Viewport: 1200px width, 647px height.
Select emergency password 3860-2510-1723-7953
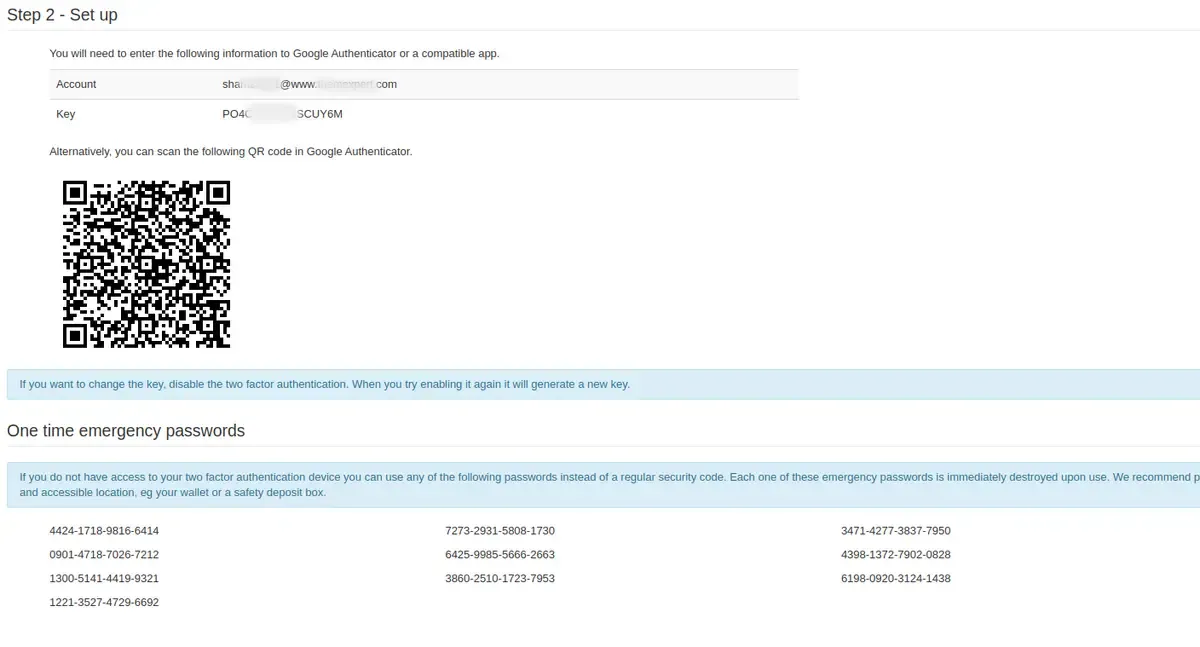click(500, 579)
